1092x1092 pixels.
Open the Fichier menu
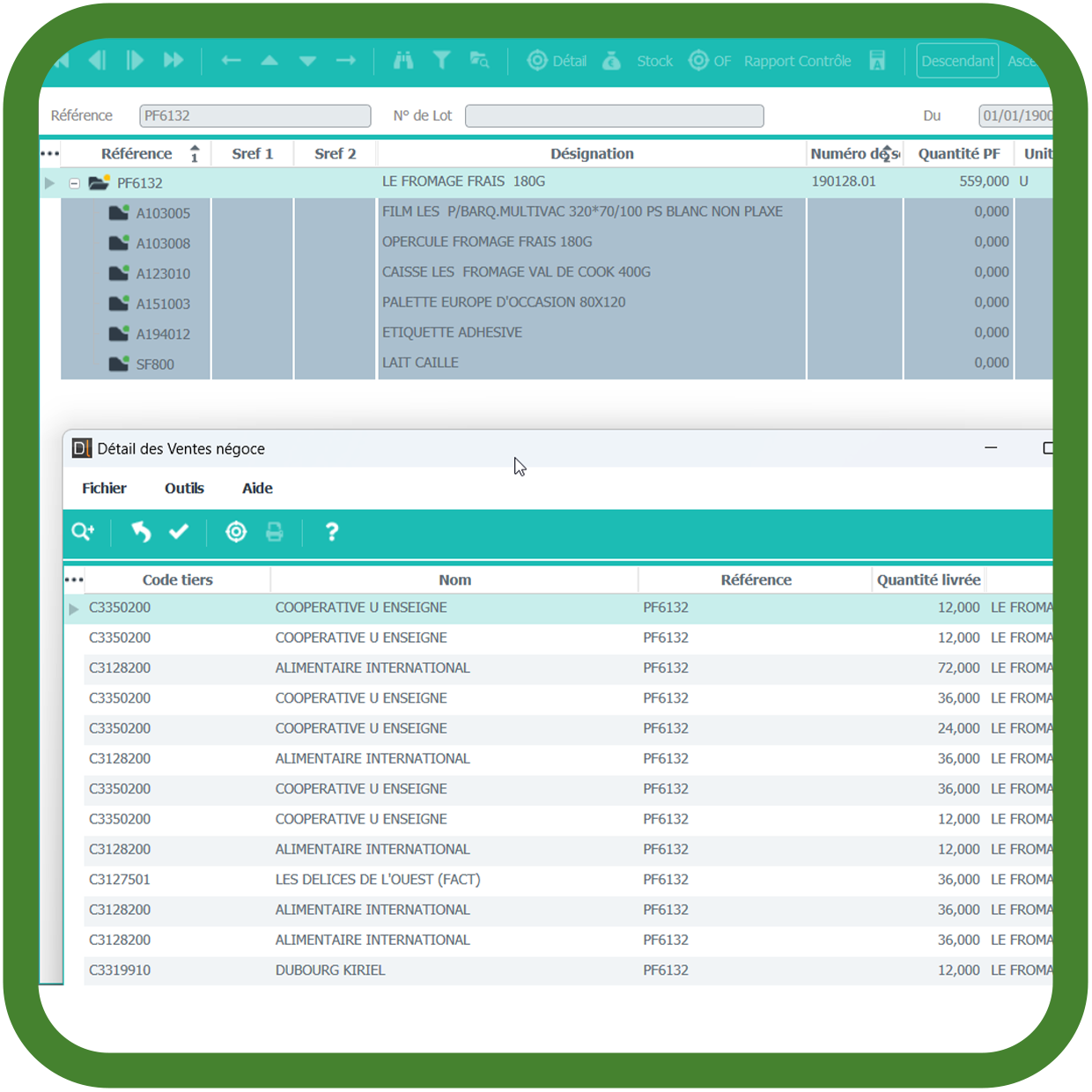click(104, 489)
